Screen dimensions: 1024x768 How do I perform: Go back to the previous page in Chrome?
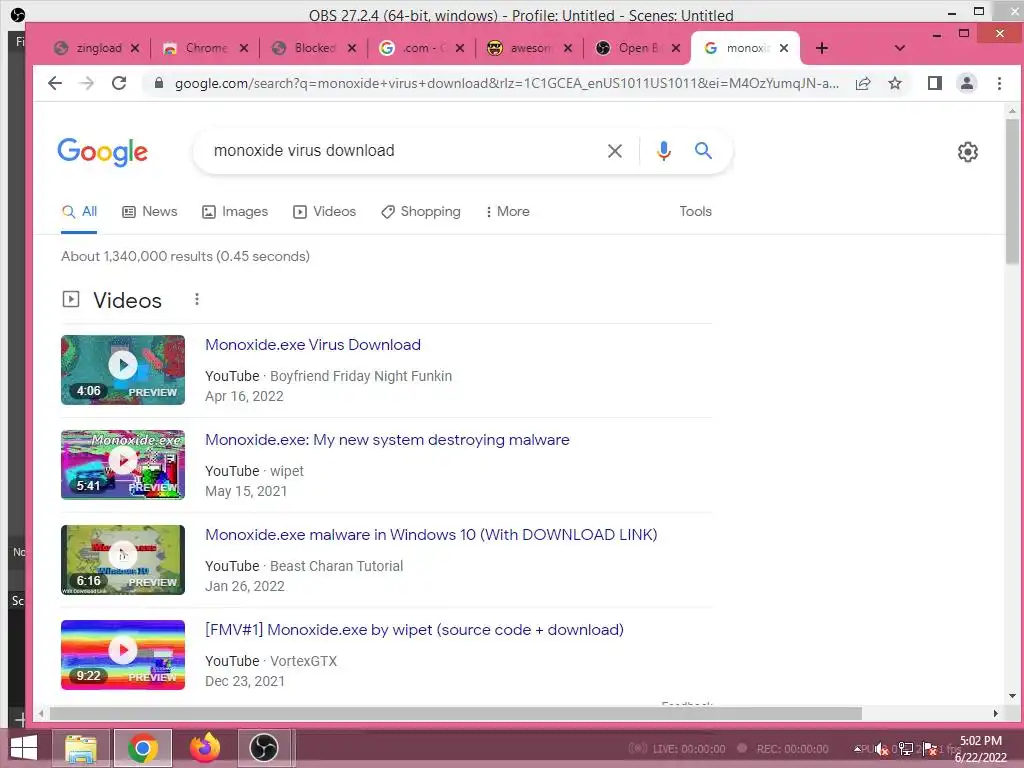coord(55,83)
